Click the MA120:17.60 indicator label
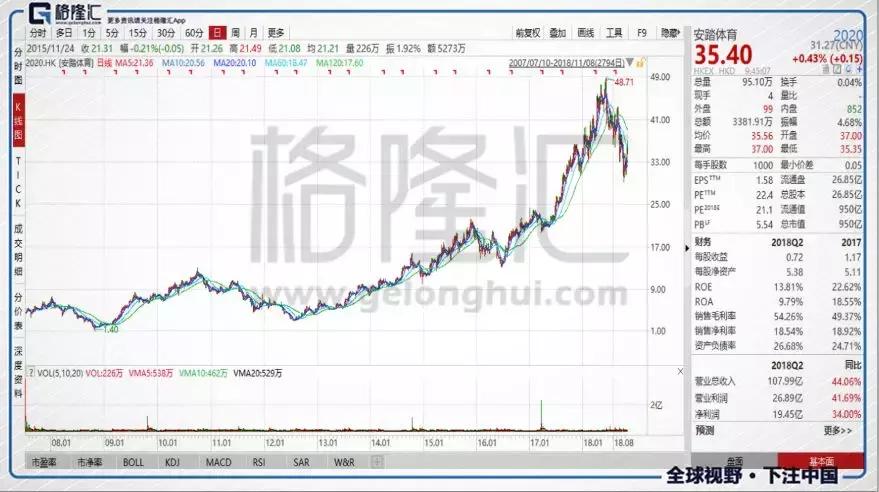The width and height of the screenshot is (879, 492). [x=339, y=63]
